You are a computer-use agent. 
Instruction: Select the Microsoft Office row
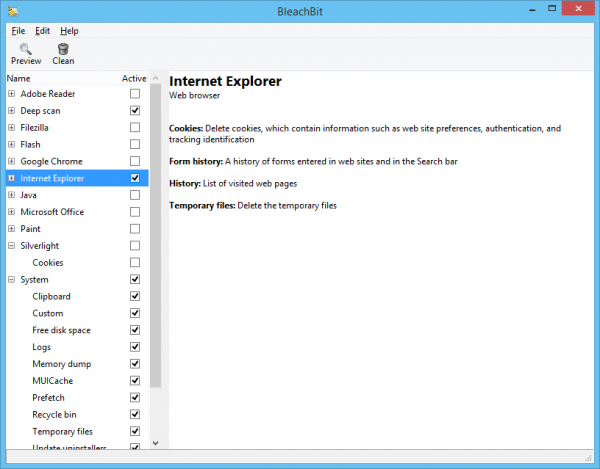click(77, 212)
